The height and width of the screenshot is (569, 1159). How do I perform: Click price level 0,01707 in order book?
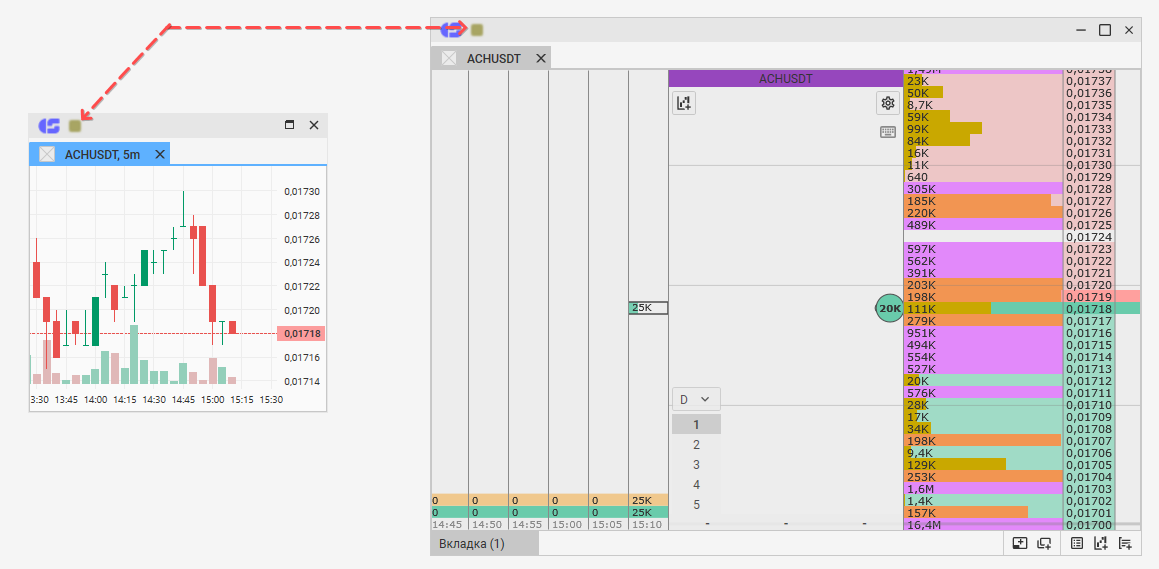click(1089, 441)
